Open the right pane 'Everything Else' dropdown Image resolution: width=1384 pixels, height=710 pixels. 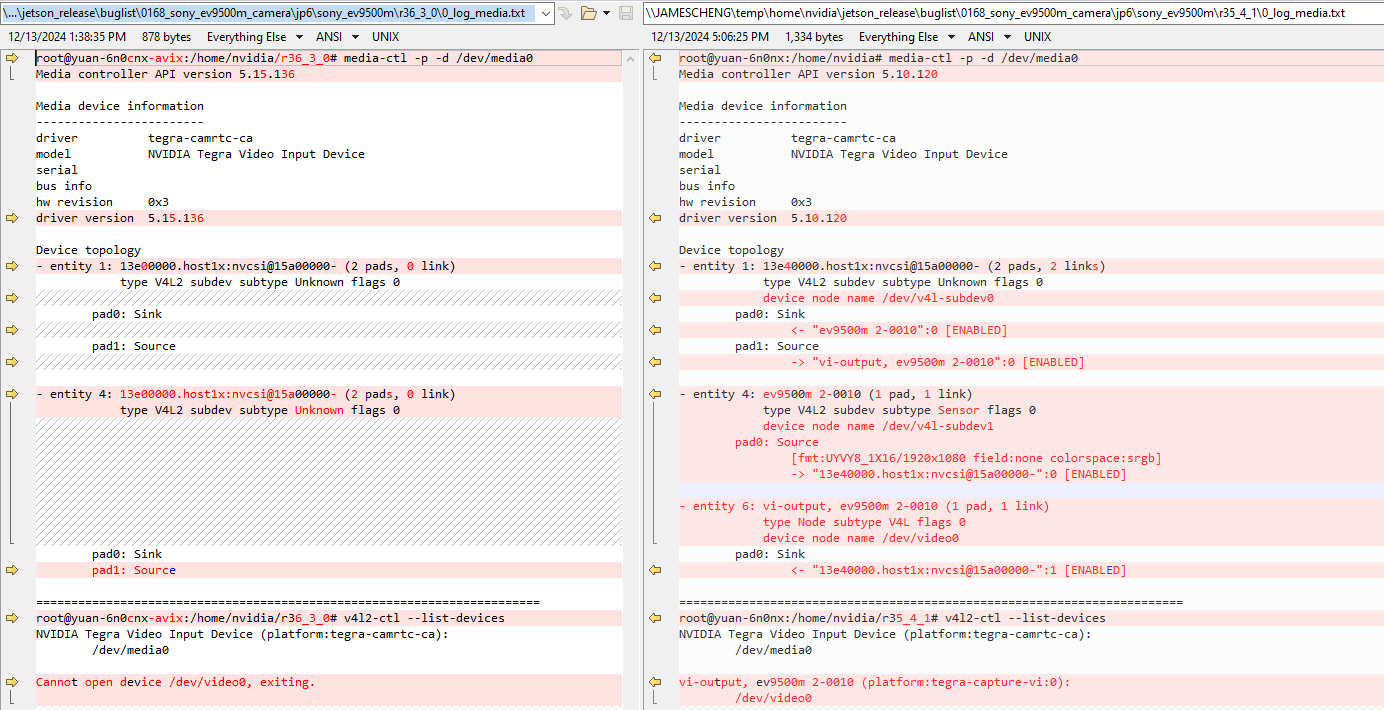[x=906, y=37]
